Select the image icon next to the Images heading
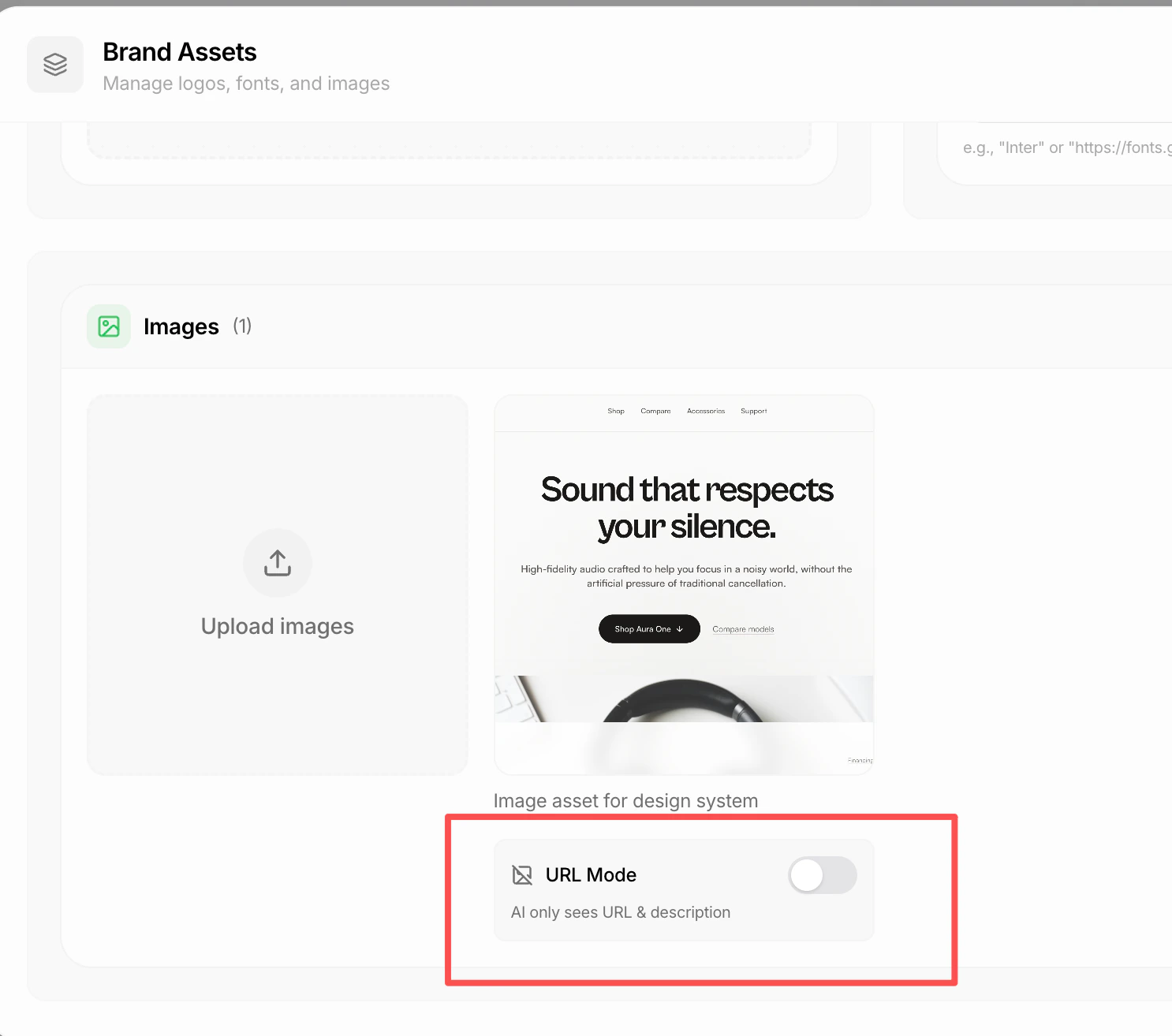Viewport: 1172px width, 1036px height. pyautogui.click(x=108, y=326)
